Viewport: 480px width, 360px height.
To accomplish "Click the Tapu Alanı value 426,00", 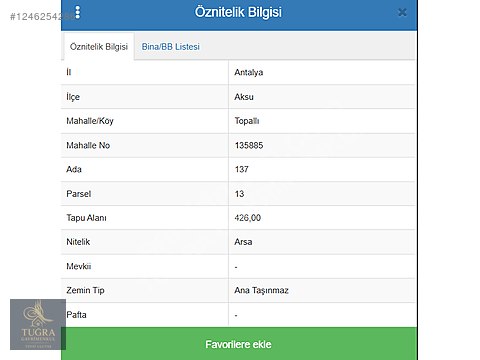I will (248, 218).
